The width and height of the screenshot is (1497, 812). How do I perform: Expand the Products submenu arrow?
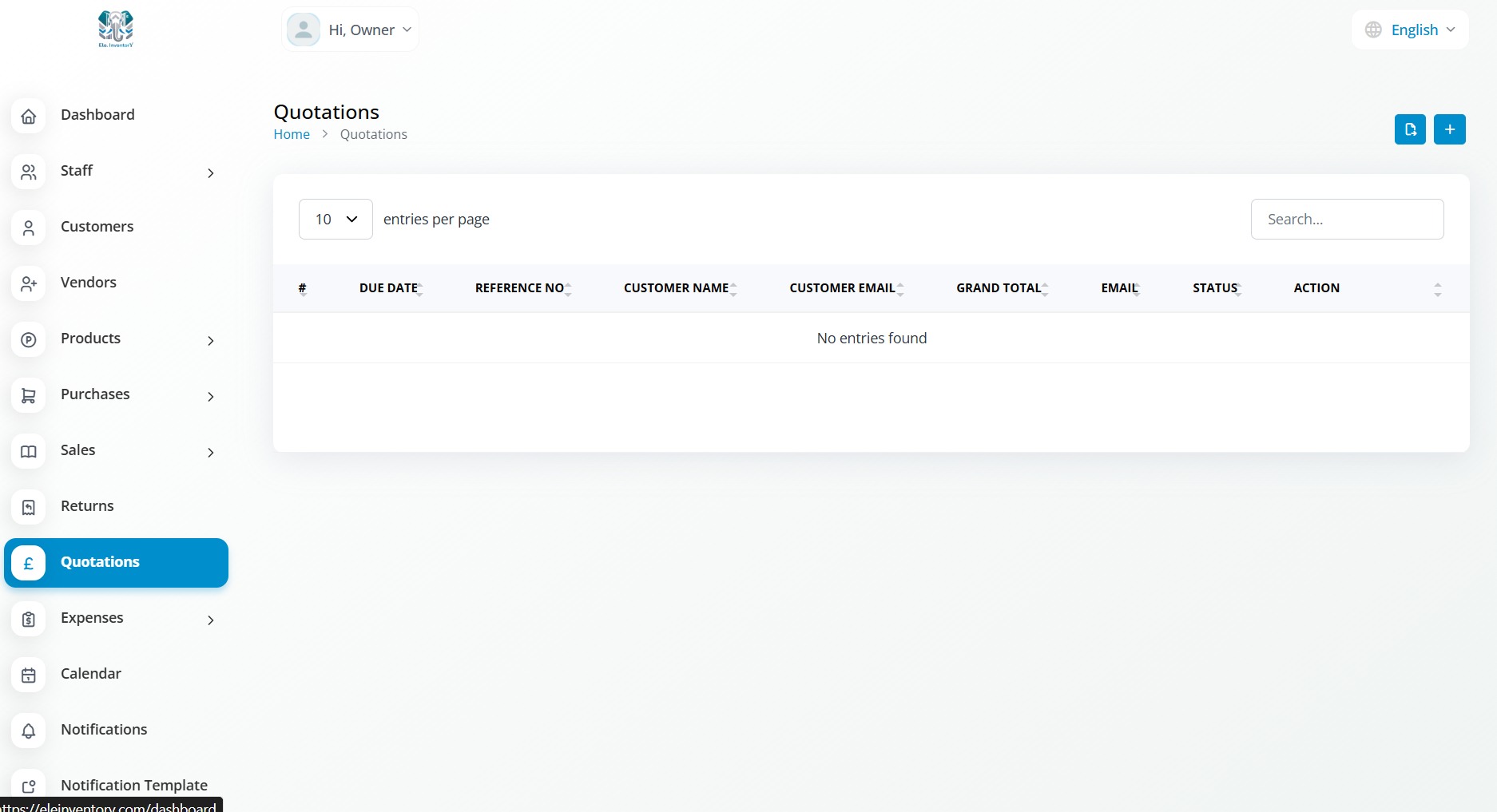pos(211,340)
